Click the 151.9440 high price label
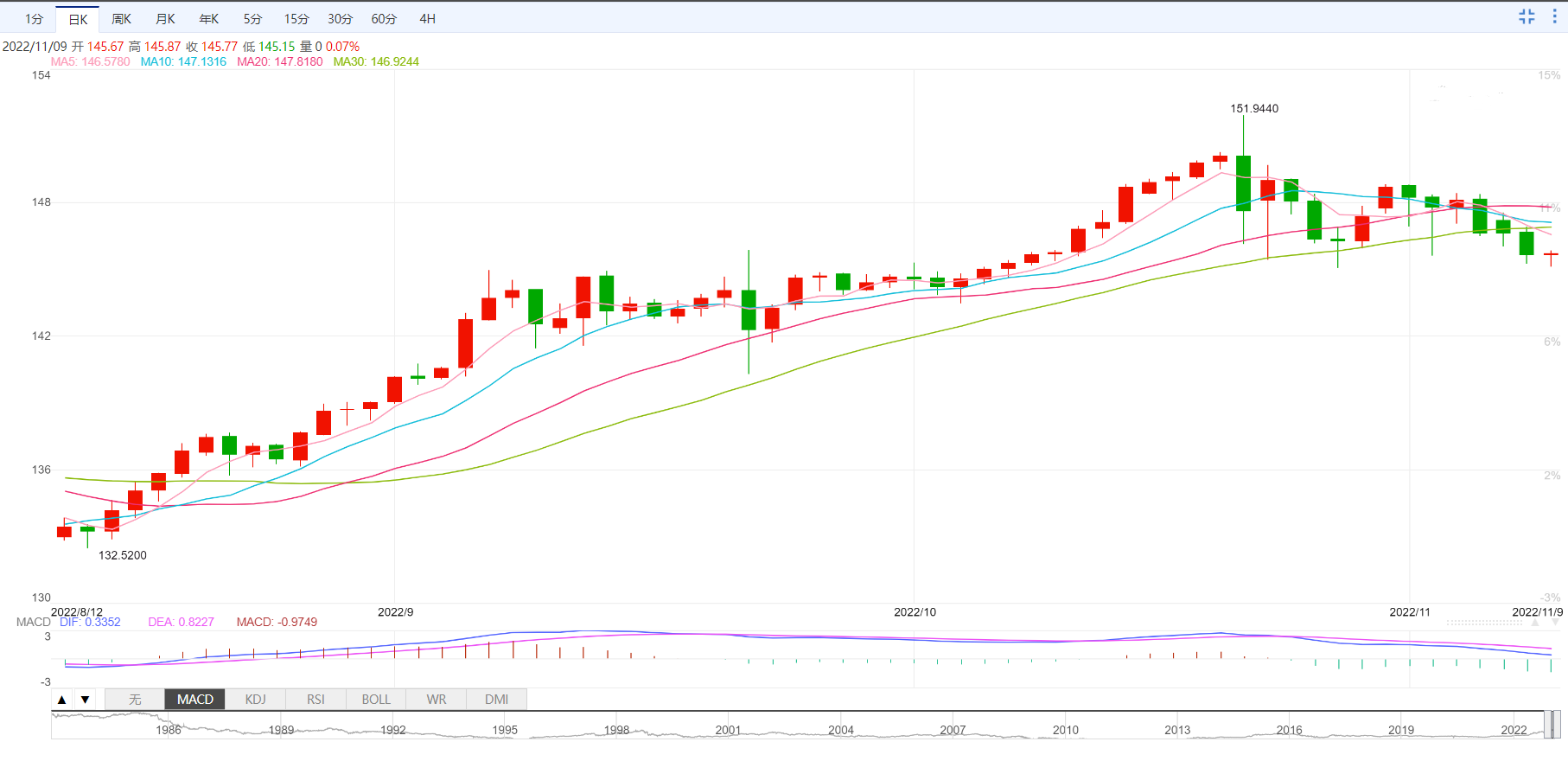The height and width of the screenshot is (761, 1568). [x=1254, y=108]
